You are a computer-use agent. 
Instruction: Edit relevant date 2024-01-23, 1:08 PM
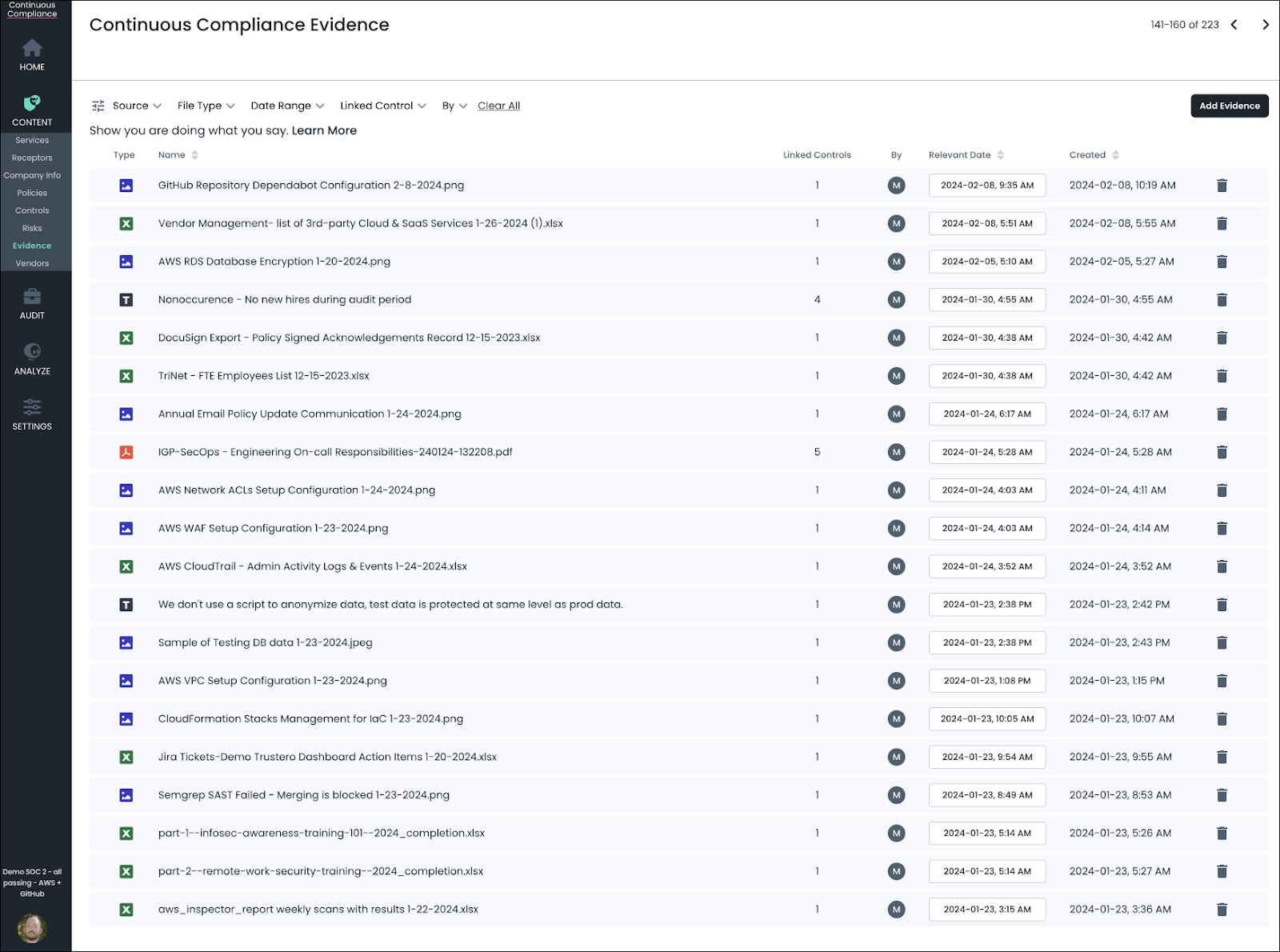[x=987, y=681]
